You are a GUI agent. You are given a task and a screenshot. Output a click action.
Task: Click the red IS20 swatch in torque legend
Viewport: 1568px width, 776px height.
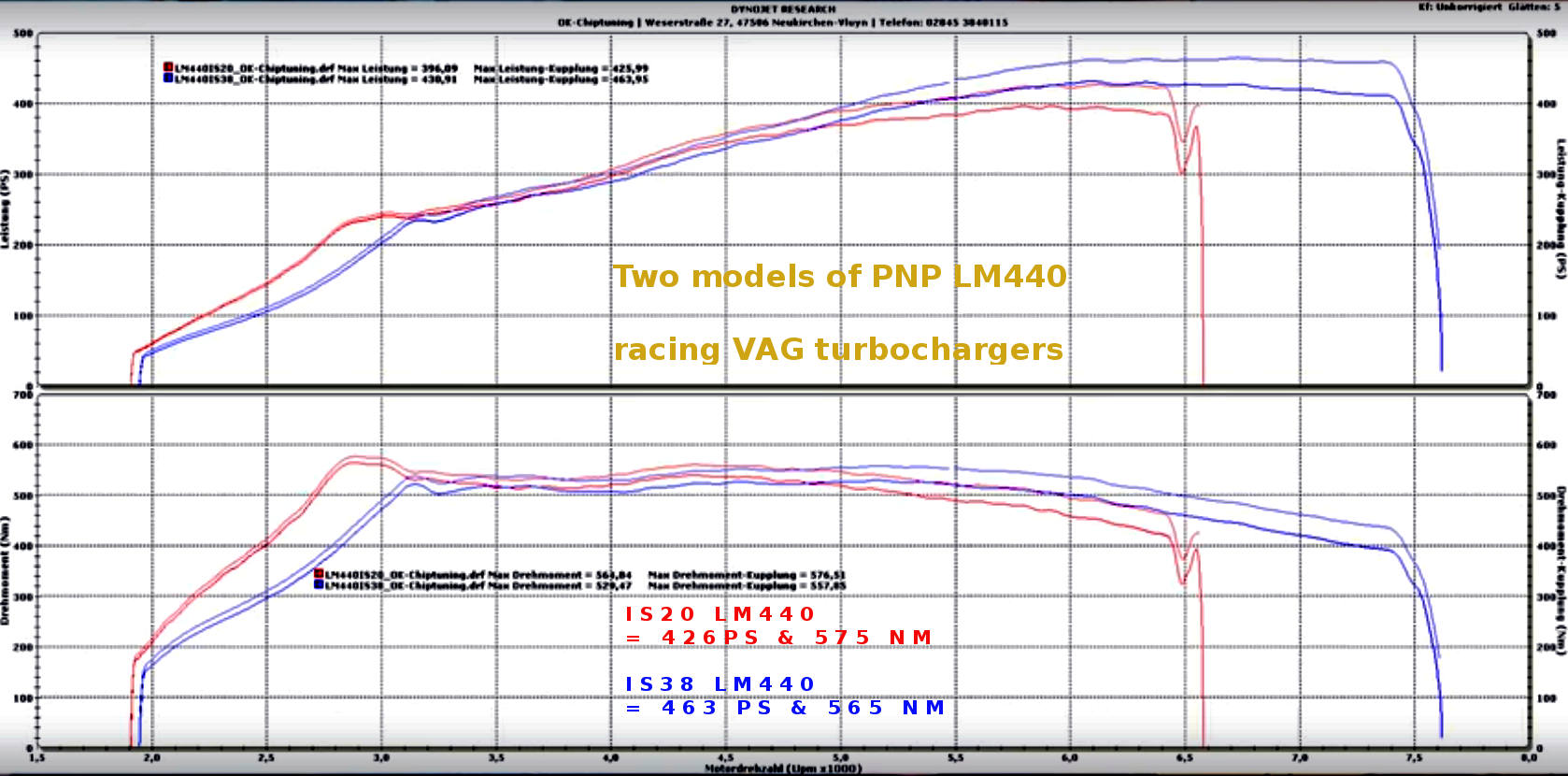pyautogui.click(x=319, y=574)
